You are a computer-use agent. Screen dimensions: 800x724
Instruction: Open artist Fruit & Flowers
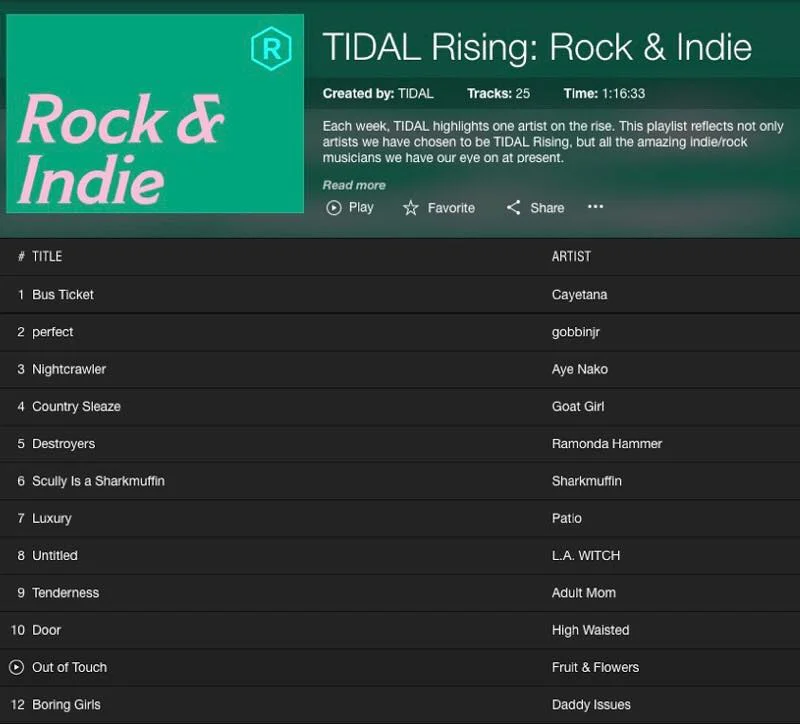(x=595, y=667)
